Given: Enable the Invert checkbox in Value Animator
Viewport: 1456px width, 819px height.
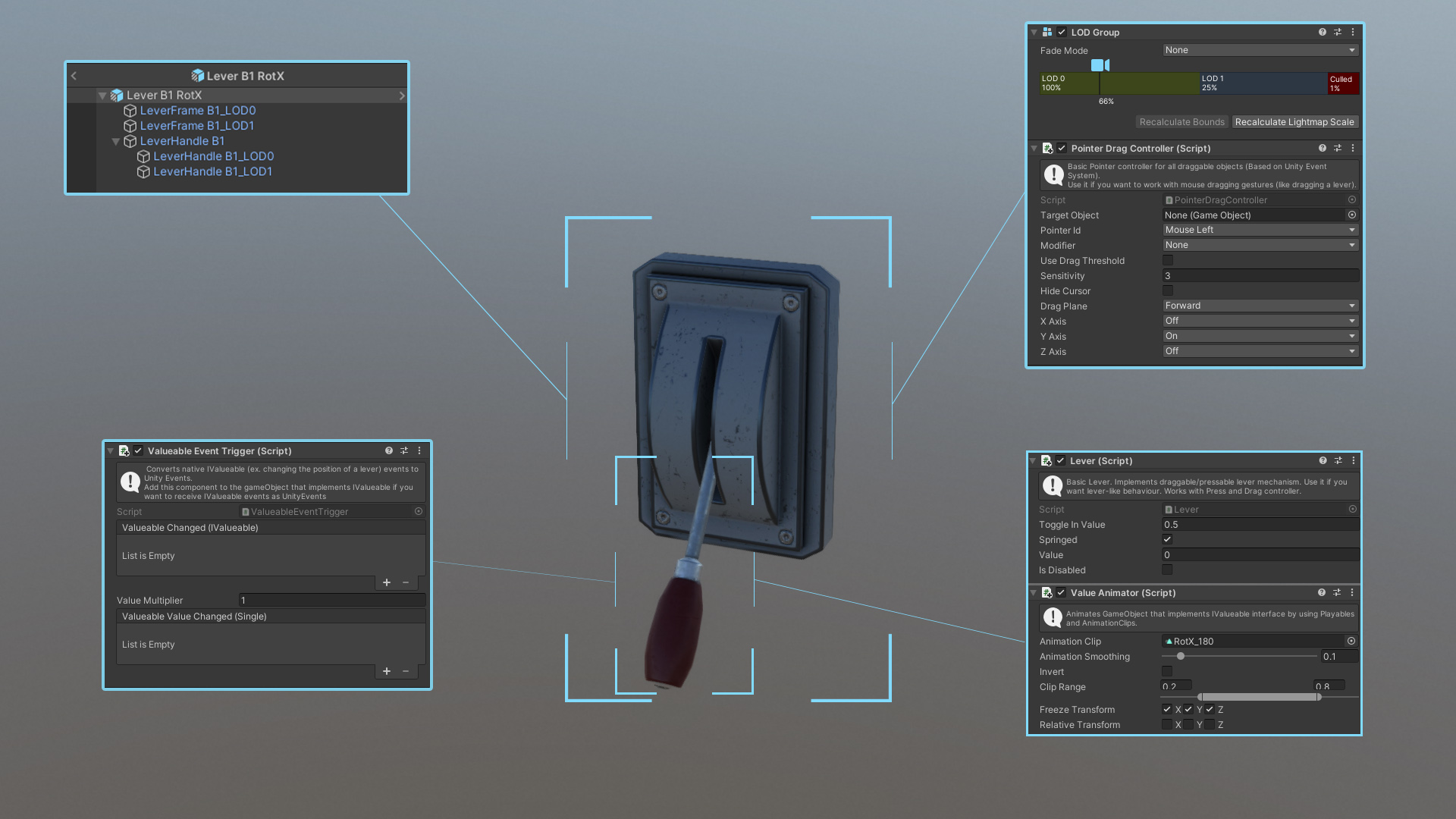Looking at the screenshot, I should coord(1167,672).
